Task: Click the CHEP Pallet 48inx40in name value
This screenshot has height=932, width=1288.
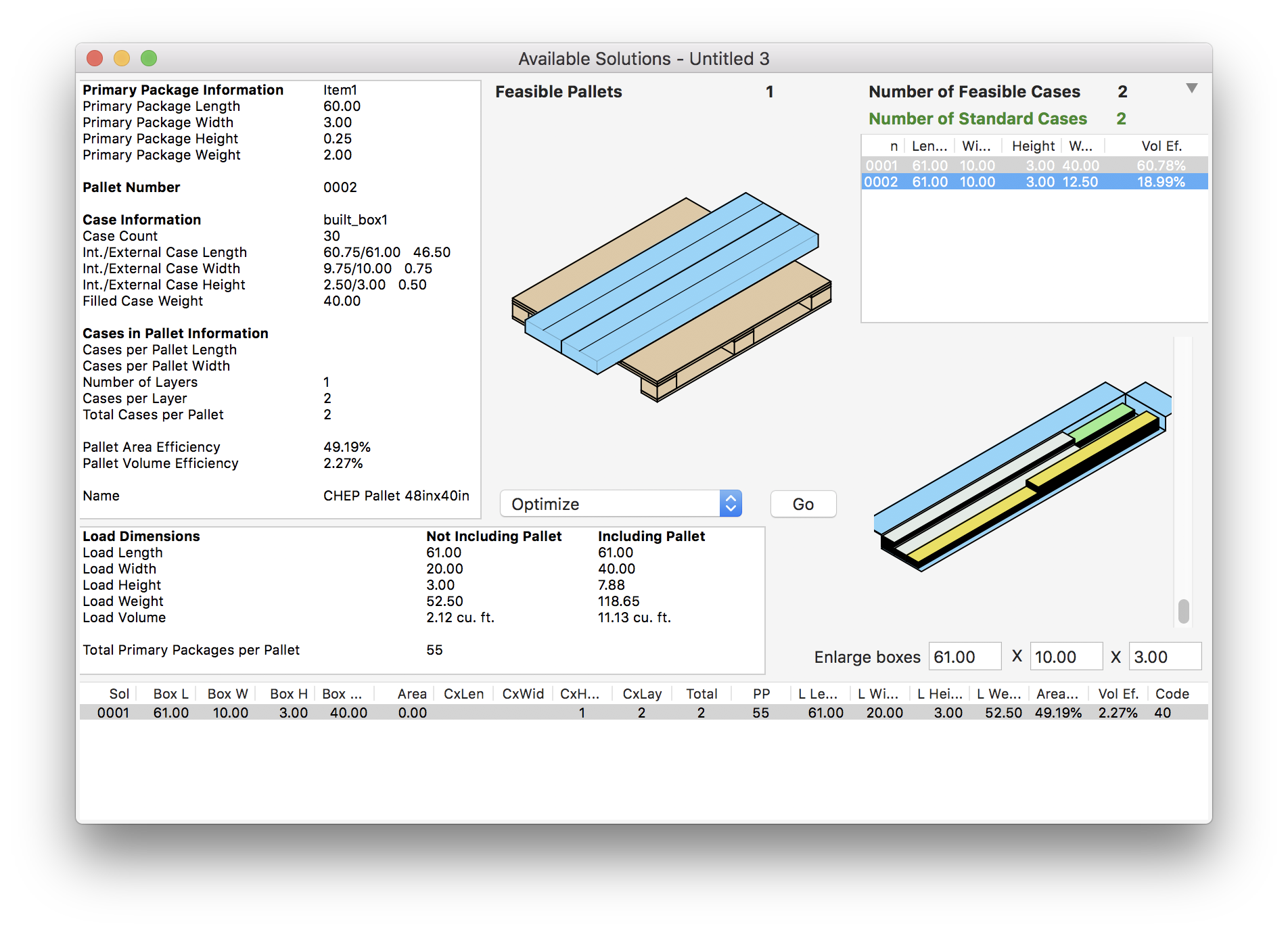Action: click(396, 496)
